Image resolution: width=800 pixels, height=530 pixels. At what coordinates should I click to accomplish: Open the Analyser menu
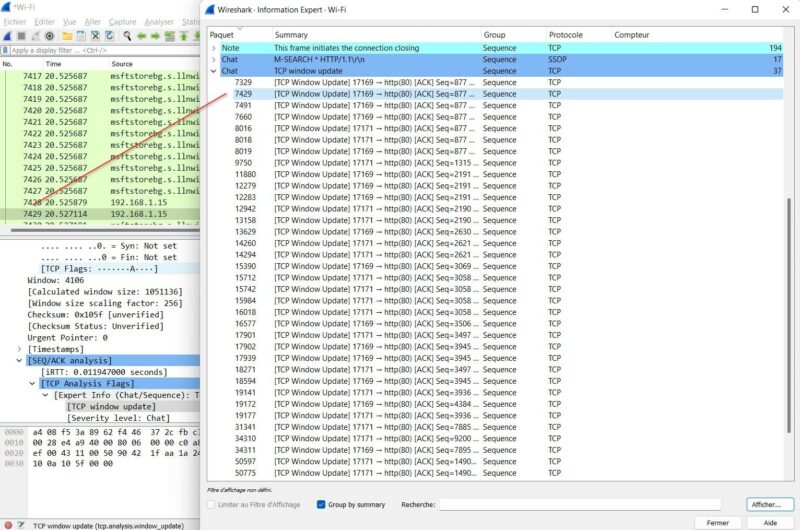coord(159,22)
